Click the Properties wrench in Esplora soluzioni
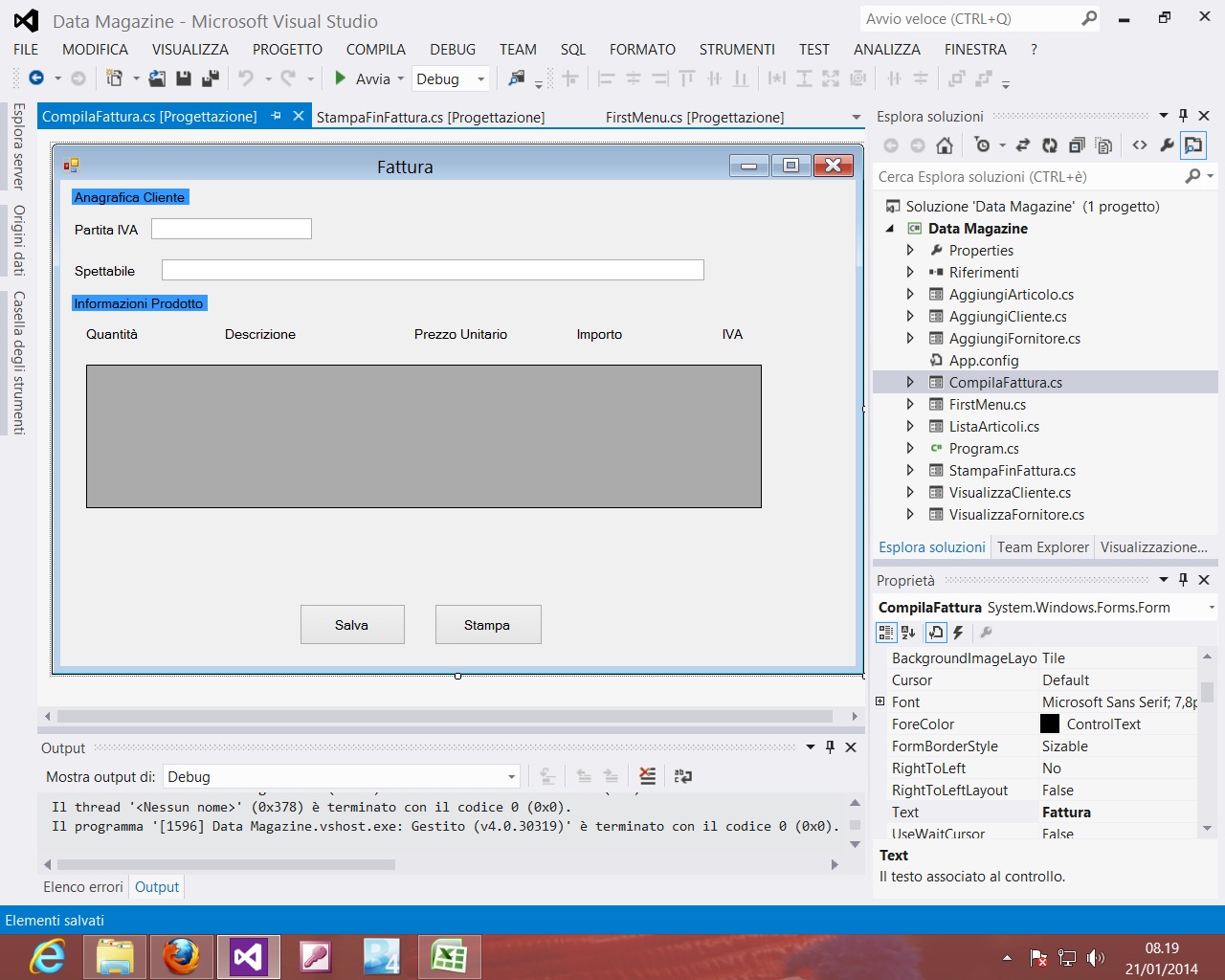Image resolution: width=1225 pixels, height=980 pixels. (1166, 145)
